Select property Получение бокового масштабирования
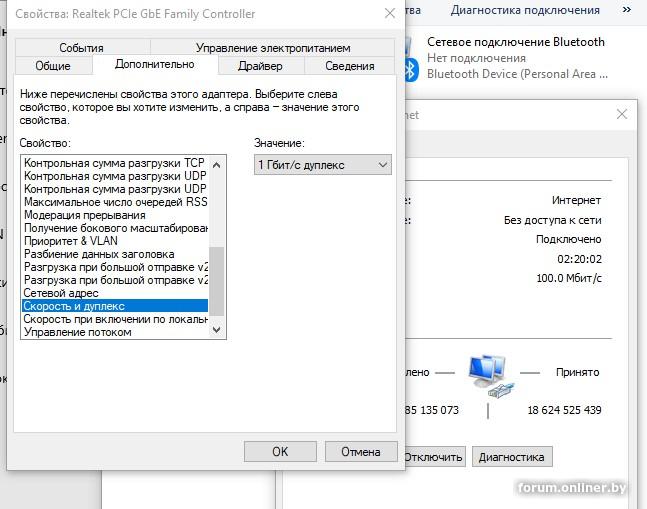Screen dimensions: 647x509 (115, 228)
